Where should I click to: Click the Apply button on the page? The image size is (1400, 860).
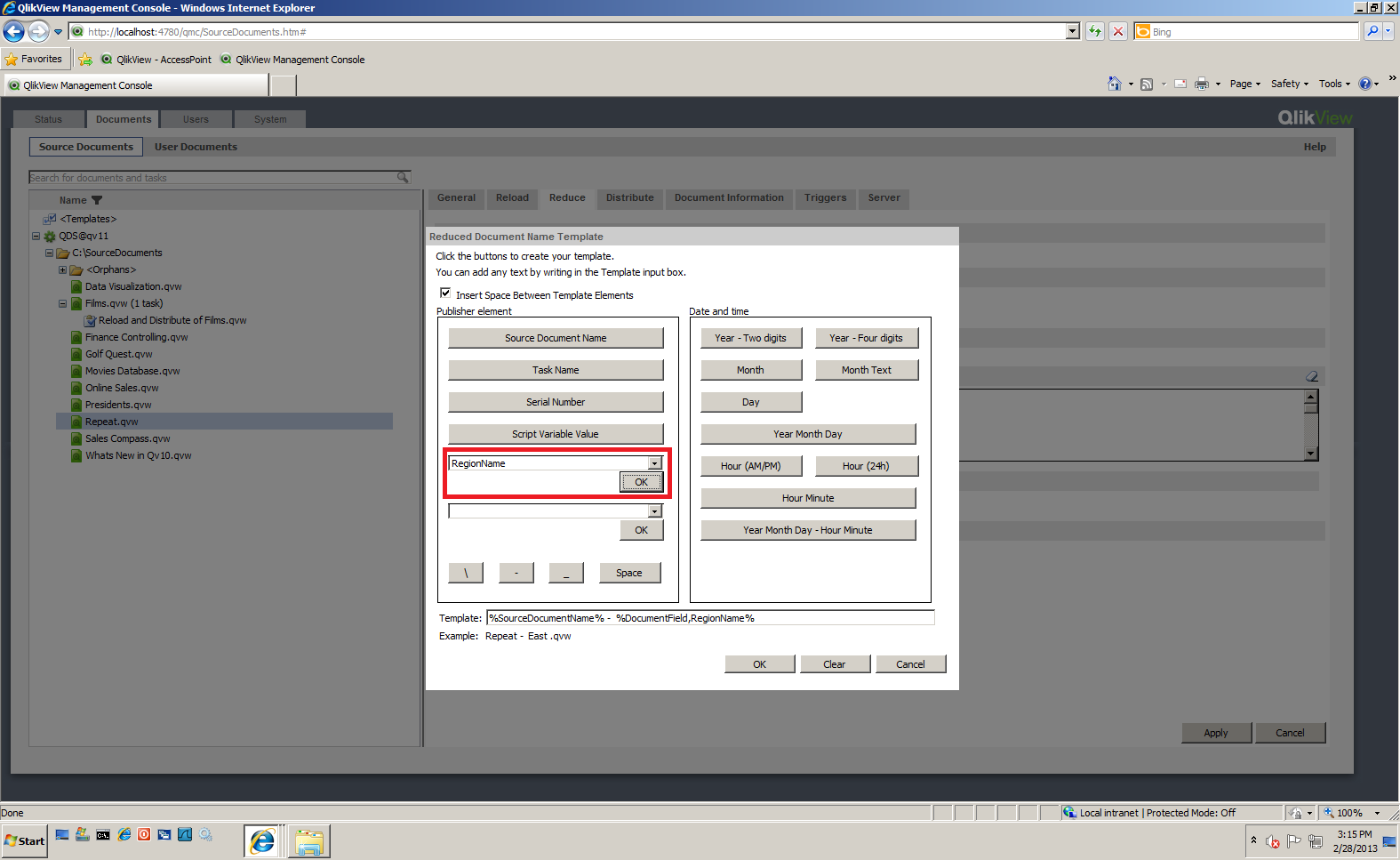point(1216,733)
